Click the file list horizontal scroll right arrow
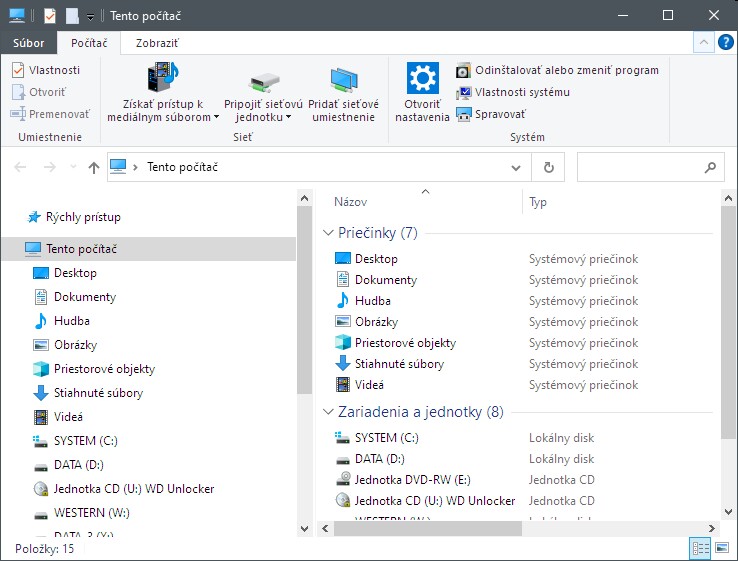Viewport: 738px width, 561px height. pos(711,529)
